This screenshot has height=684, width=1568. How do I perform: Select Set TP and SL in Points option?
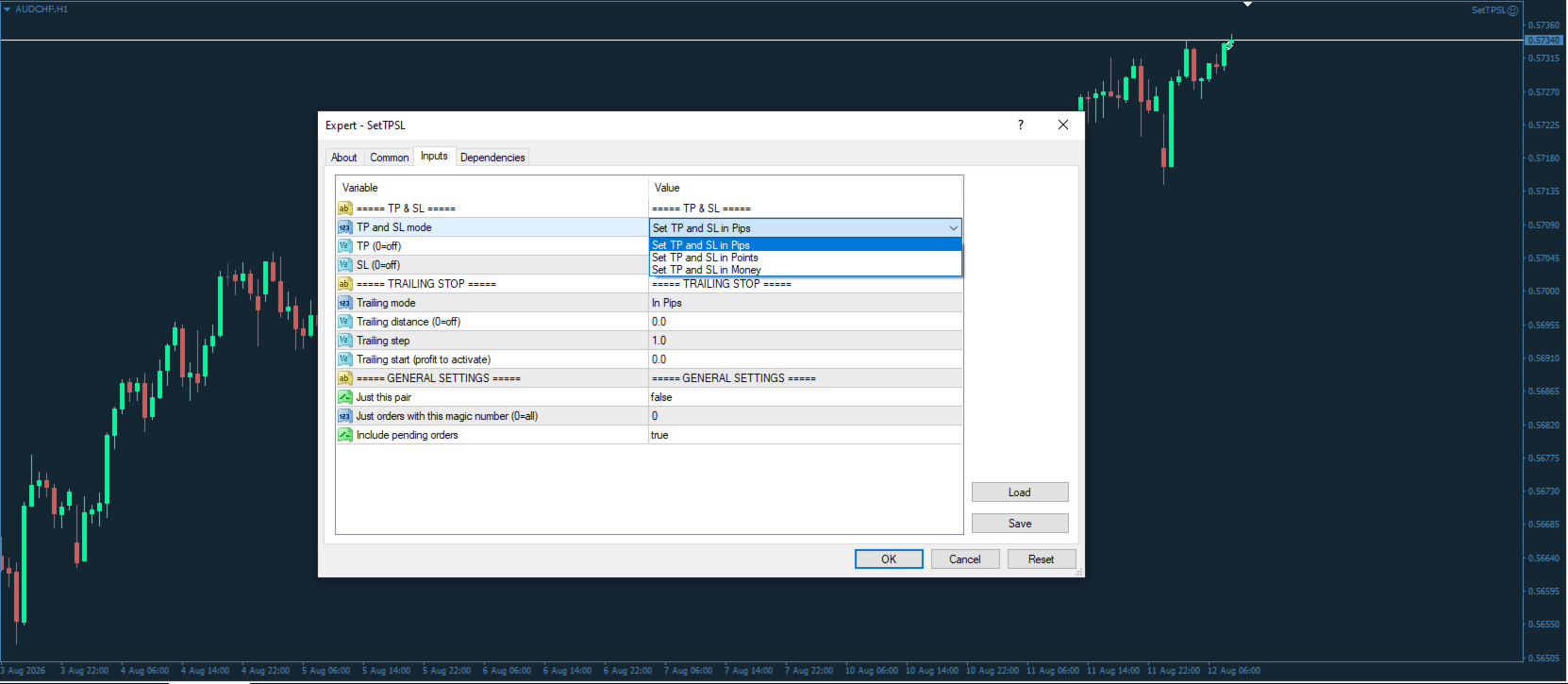[x=705, y=258]
